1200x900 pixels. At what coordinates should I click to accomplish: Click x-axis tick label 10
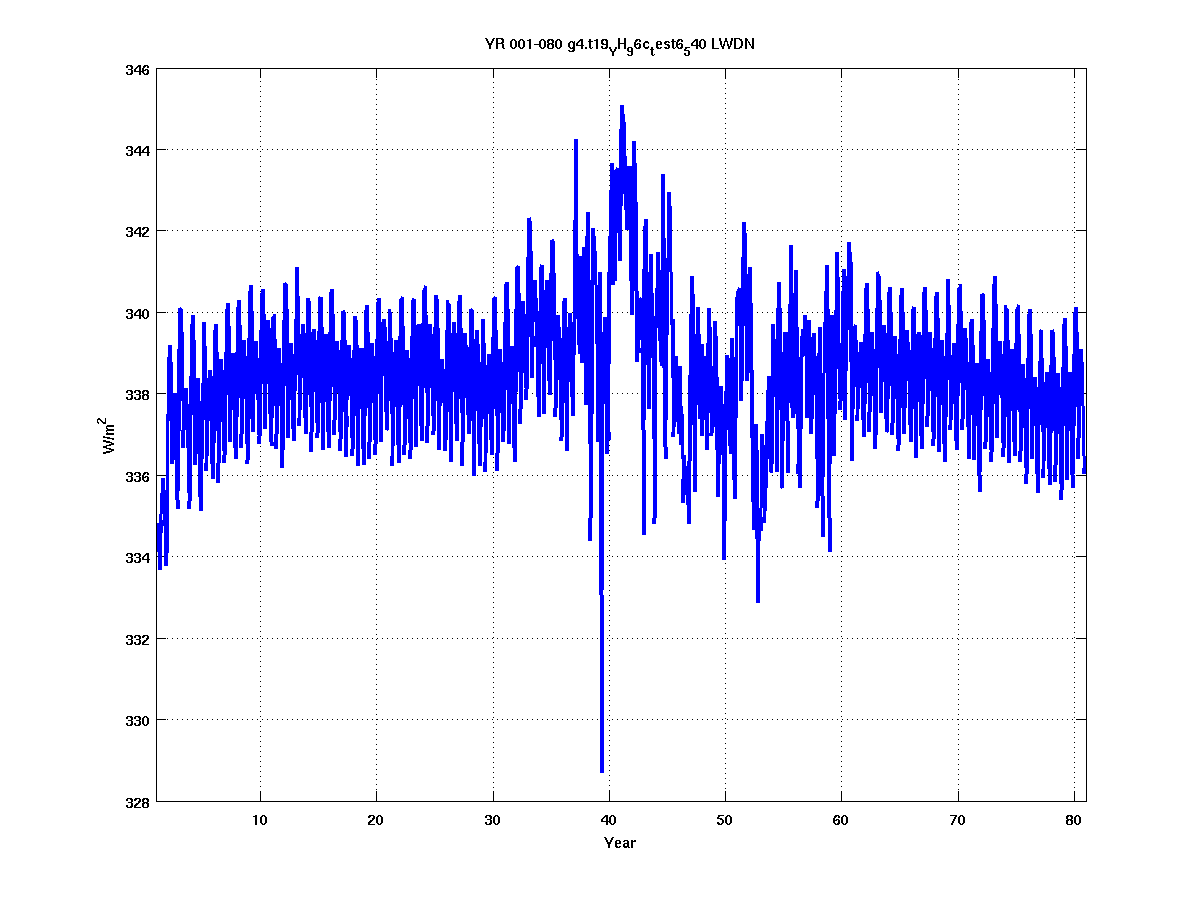point(260,820)
